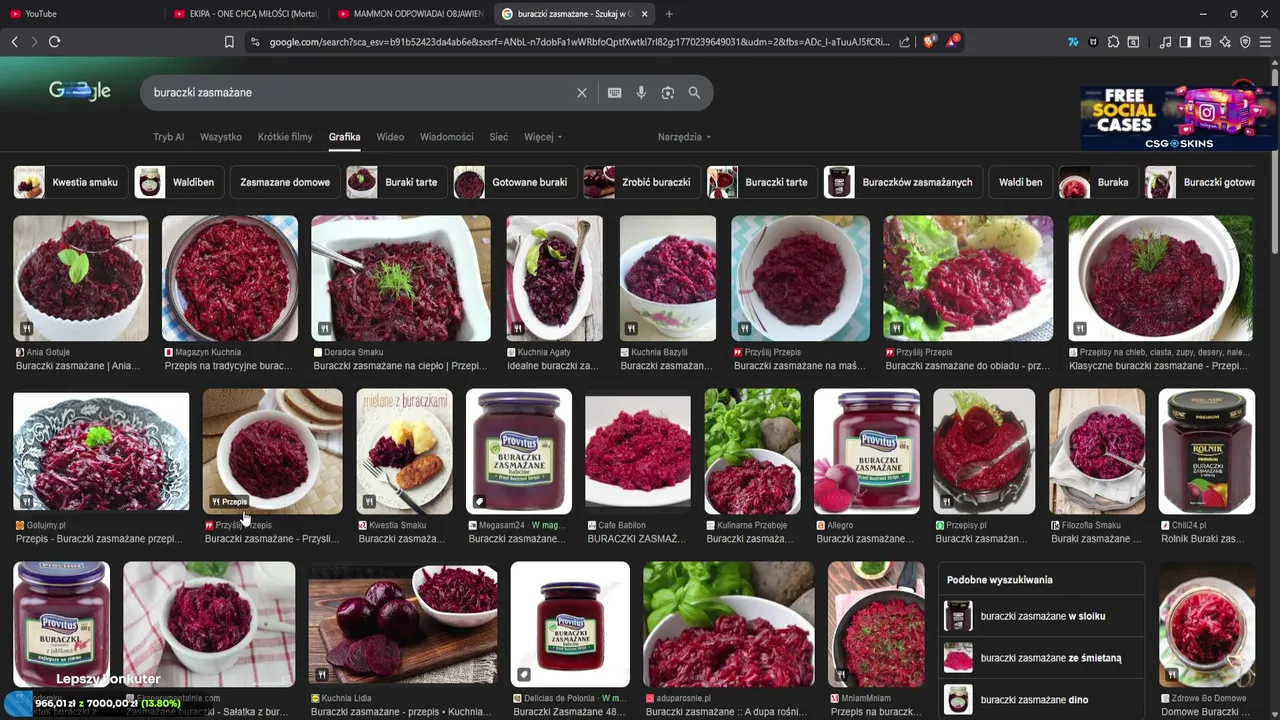
Task: Open site settings icon left of the URL
Action: 254,42
